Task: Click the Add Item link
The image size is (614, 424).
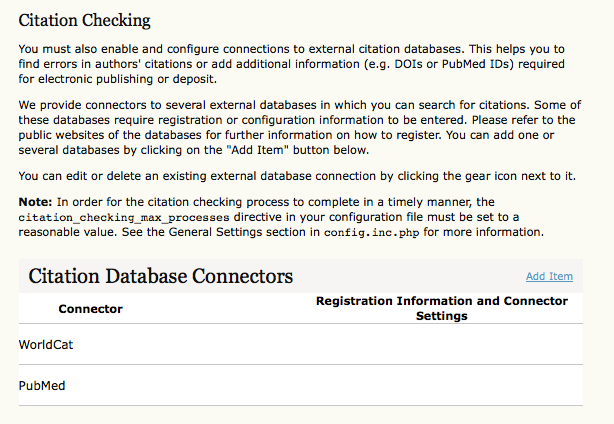Action: (549, 277)
